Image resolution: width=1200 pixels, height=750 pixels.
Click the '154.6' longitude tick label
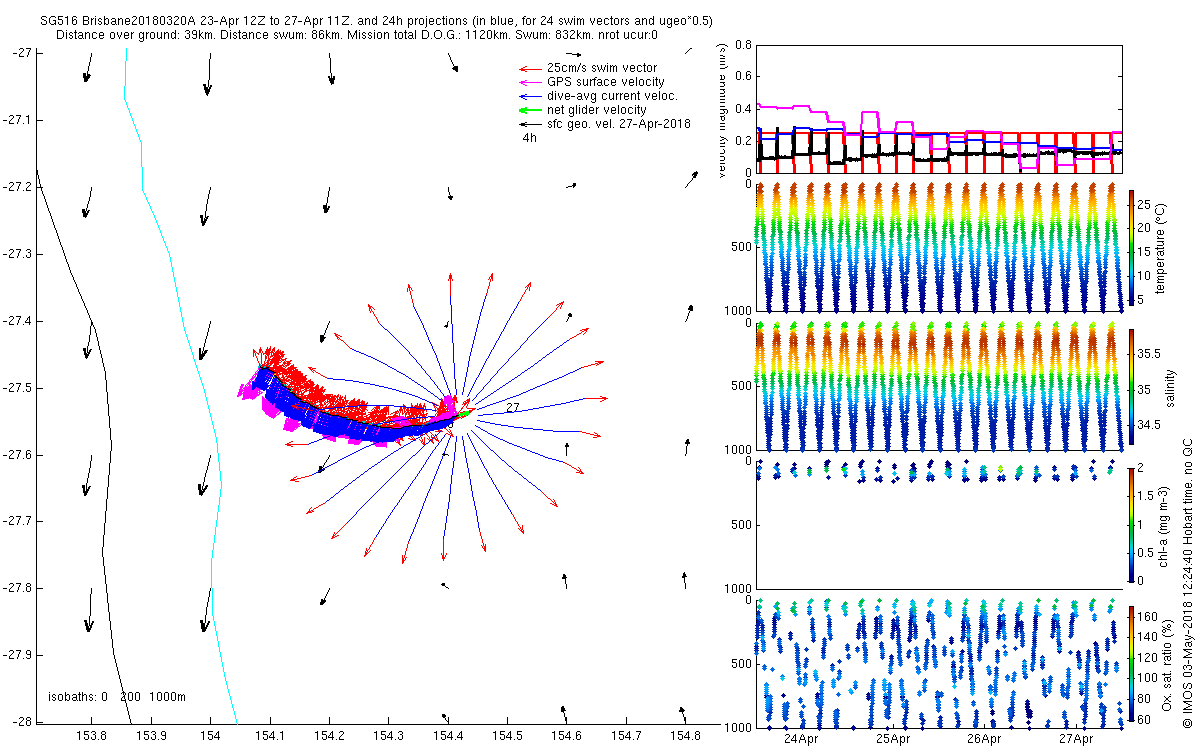point(566,737)
